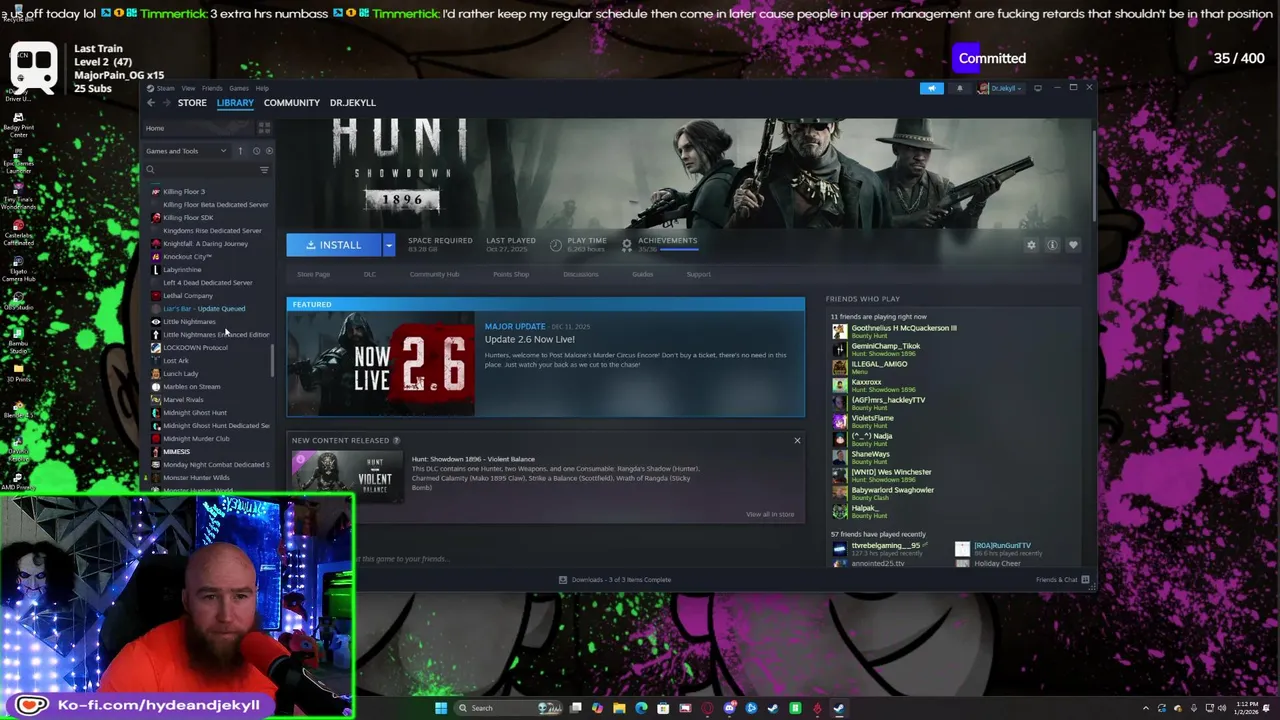Select Labyrinthine game entry
The height and width of the screenshot is (720, 1280).
[182, 269]
